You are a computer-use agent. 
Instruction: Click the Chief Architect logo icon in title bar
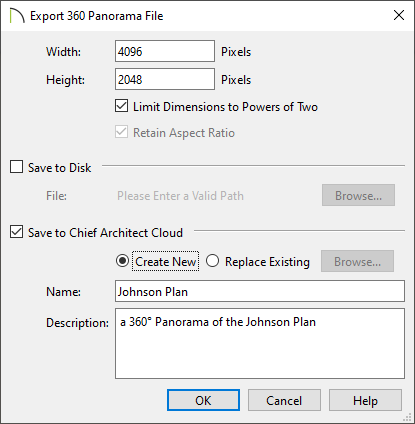click(x=17, y=16)
